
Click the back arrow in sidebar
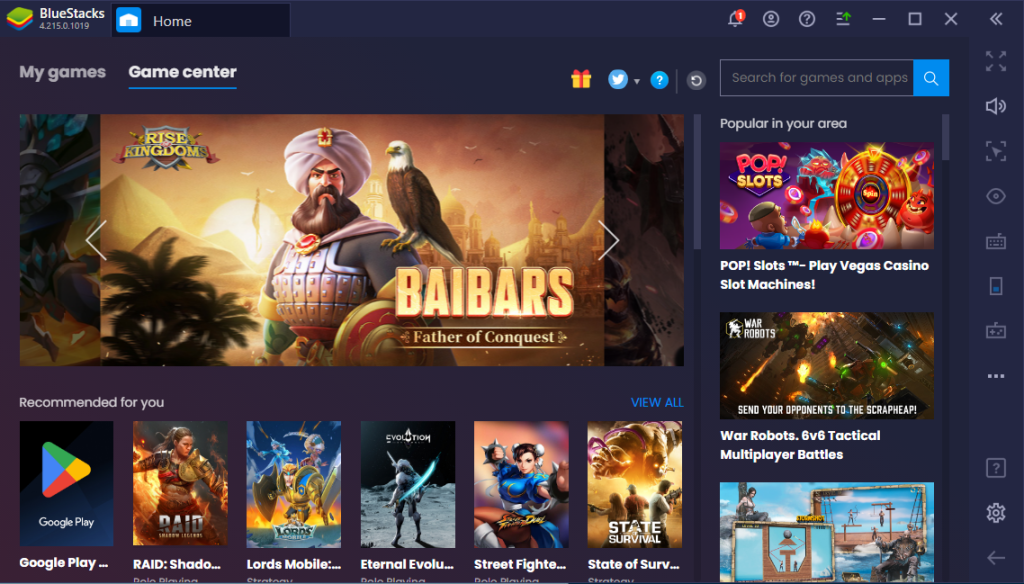(996, 558)
